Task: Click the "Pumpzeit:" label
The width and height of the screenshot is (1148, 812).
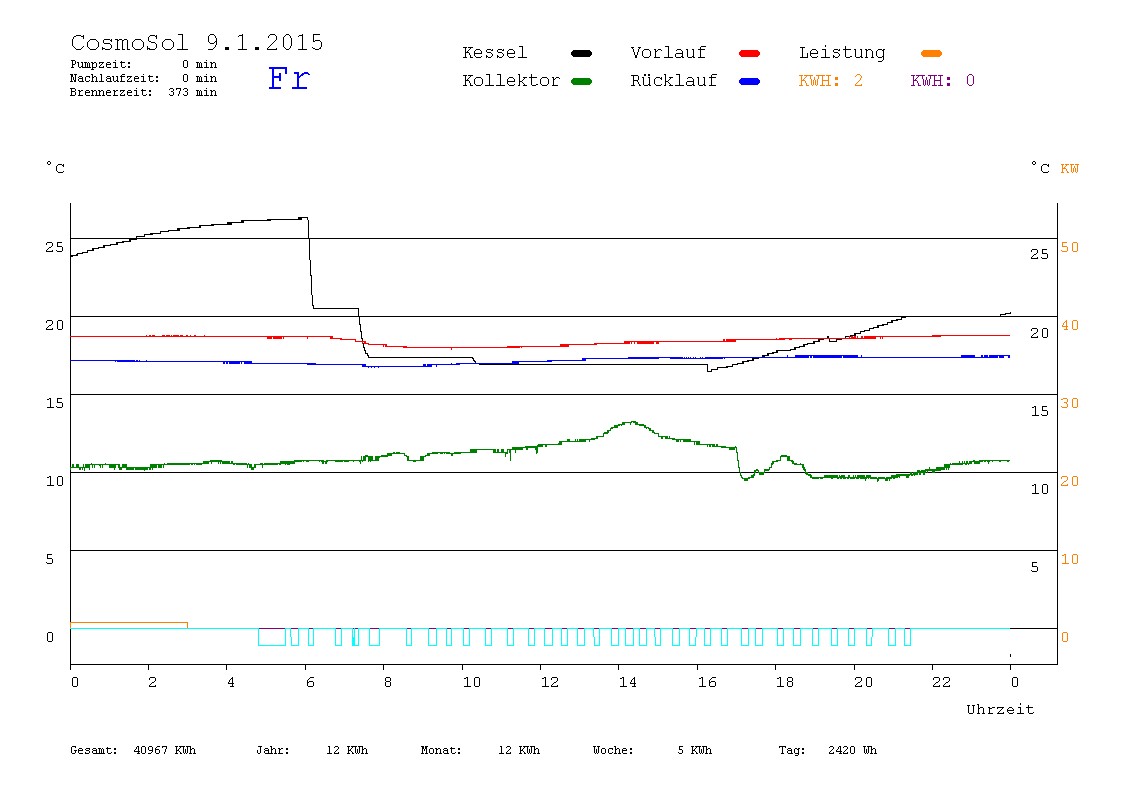Action: point(101,64)
